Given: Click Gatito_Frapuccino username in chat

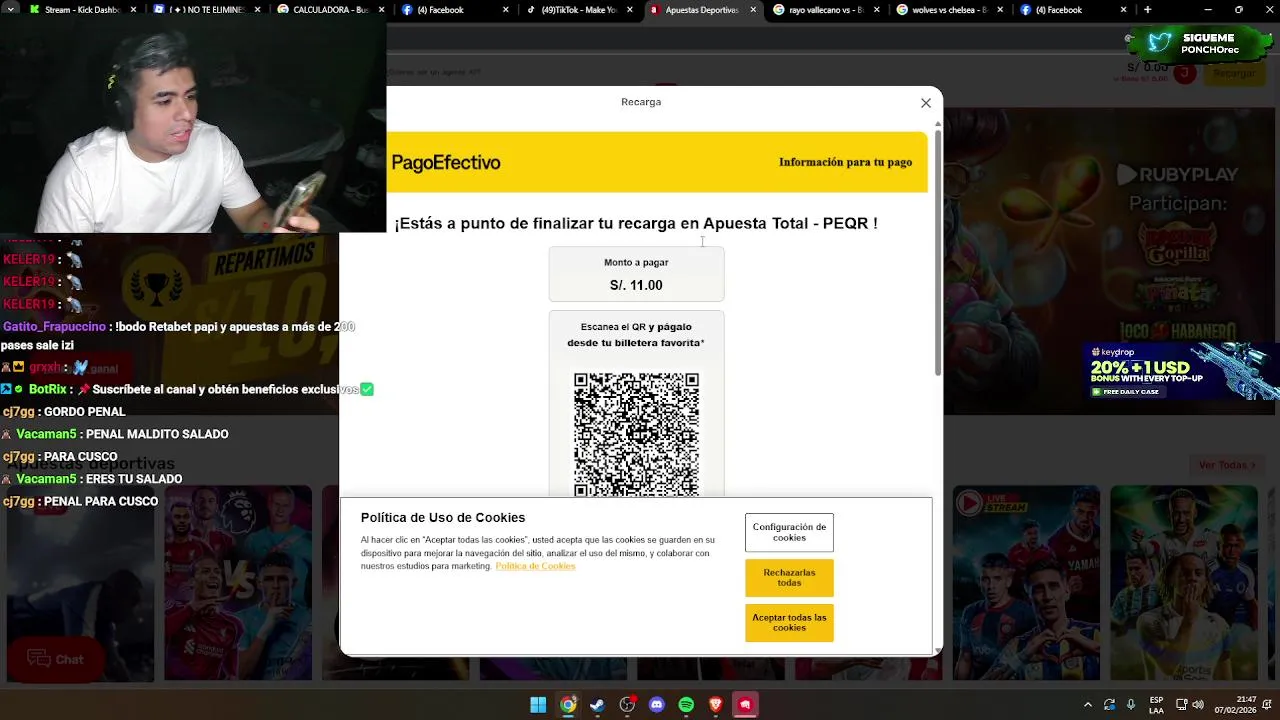Looking at the screenshot, I should (x=55, y=327).
